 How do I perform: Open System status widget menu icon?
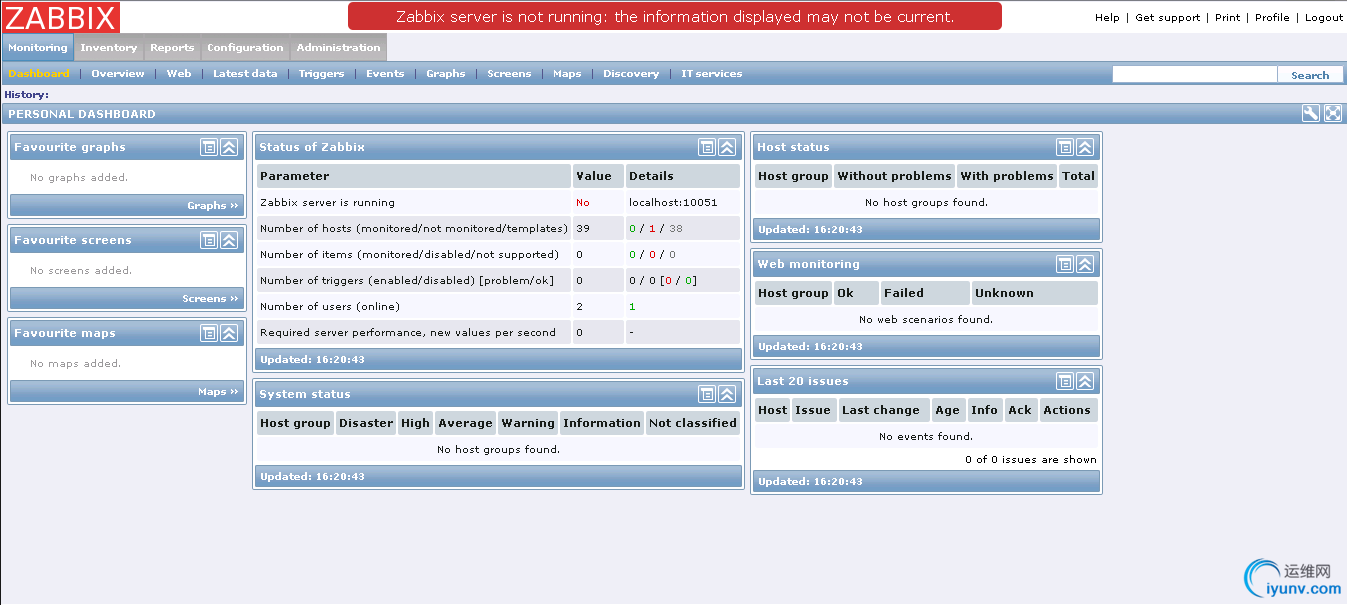tap(707, 394)
